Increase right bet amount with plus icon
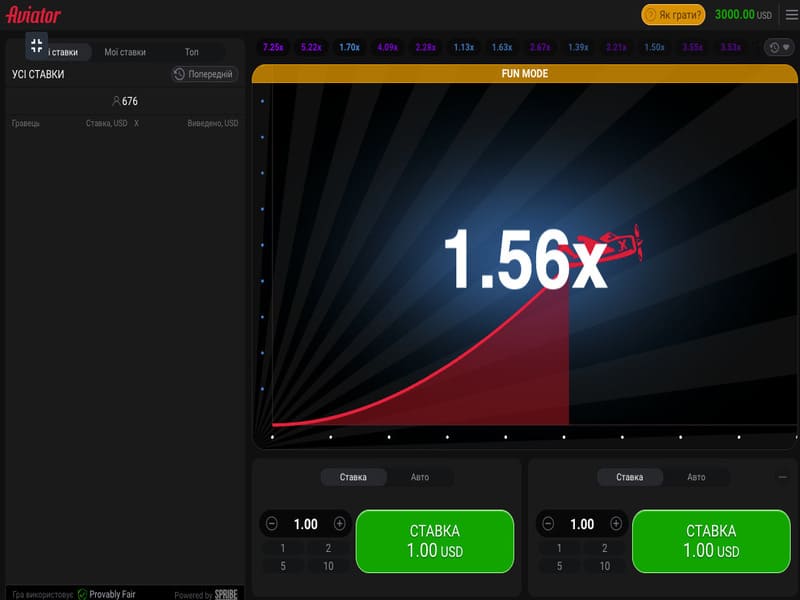Image resolution: width=800 pixels, height=600 pixels. pyautogui.click(x=615, y=524)
